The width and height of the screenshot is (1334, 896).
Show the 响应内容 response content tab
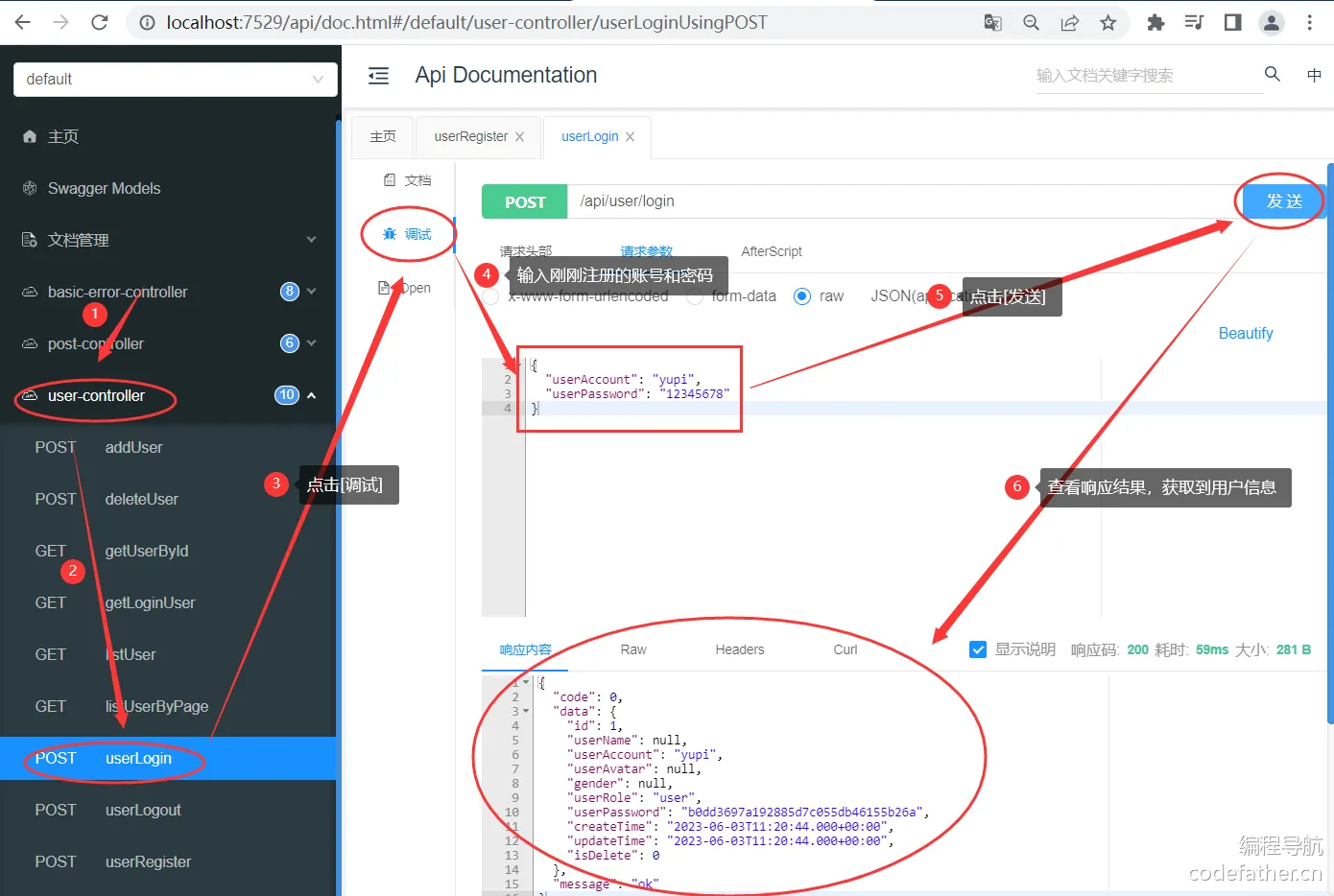point(525,649)
